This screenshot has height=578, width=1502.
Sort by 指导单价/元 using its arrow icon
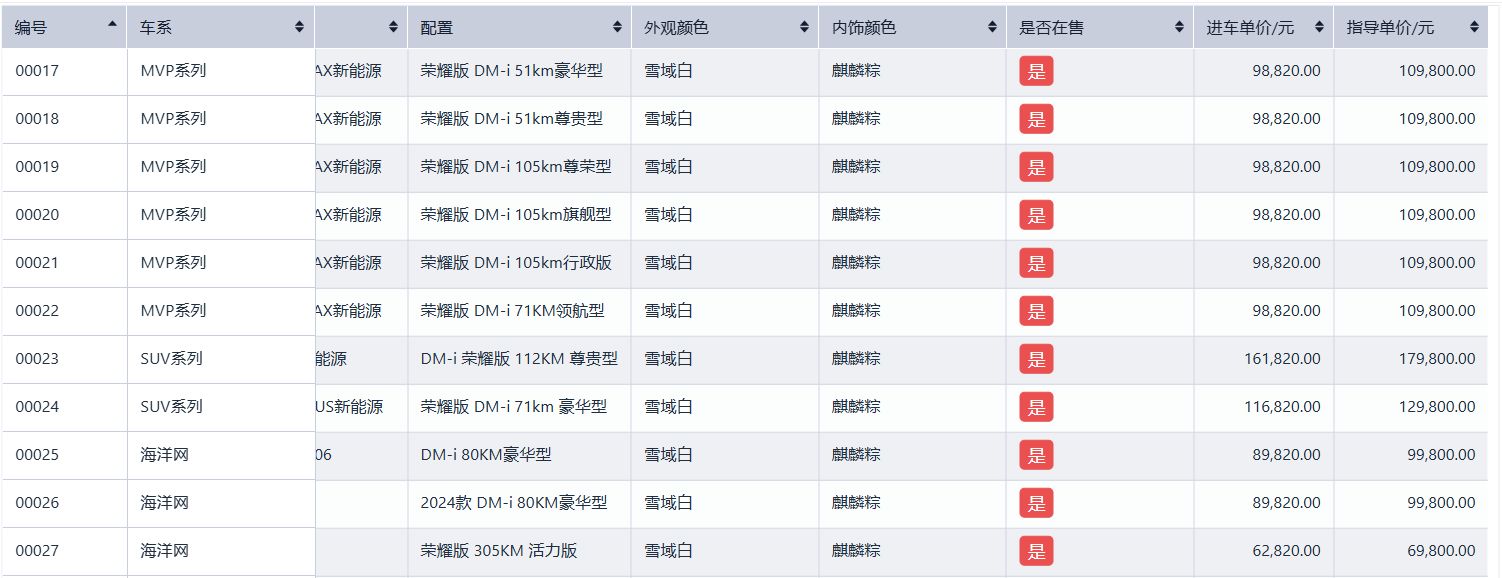(x=1473, y=28)
